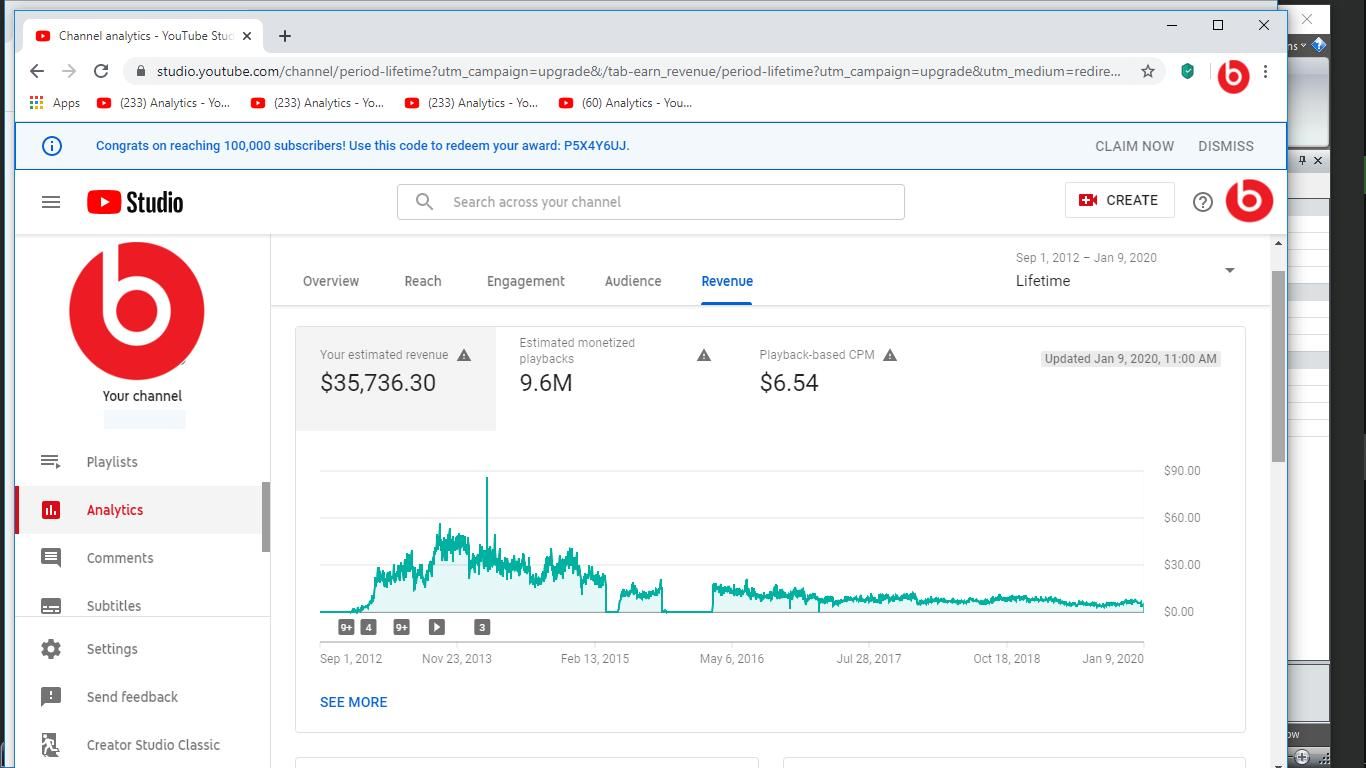Click the browser address bar URL

click(638, 71)
